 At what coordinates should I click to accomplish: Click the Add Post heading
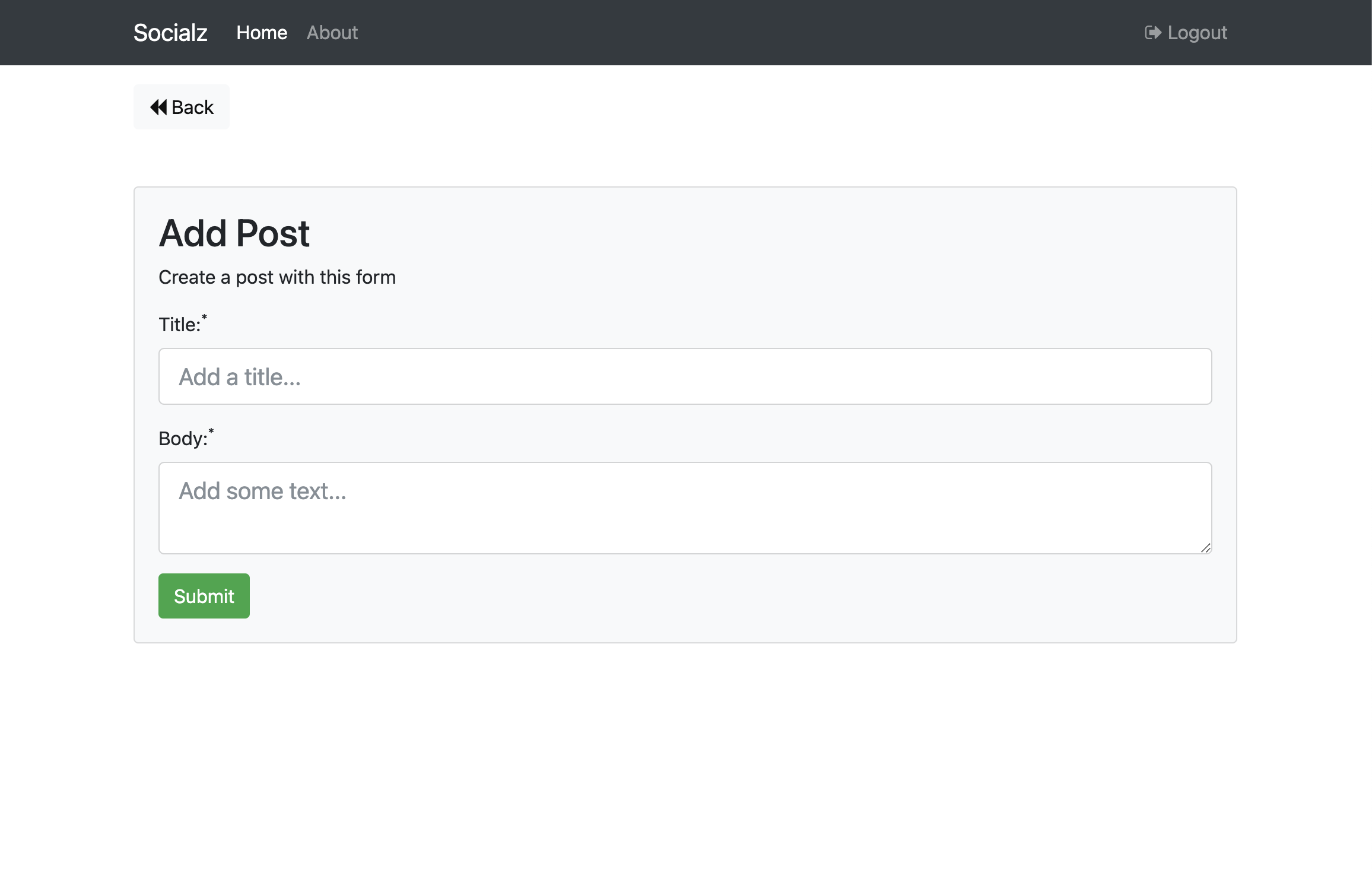coord(234,233)
